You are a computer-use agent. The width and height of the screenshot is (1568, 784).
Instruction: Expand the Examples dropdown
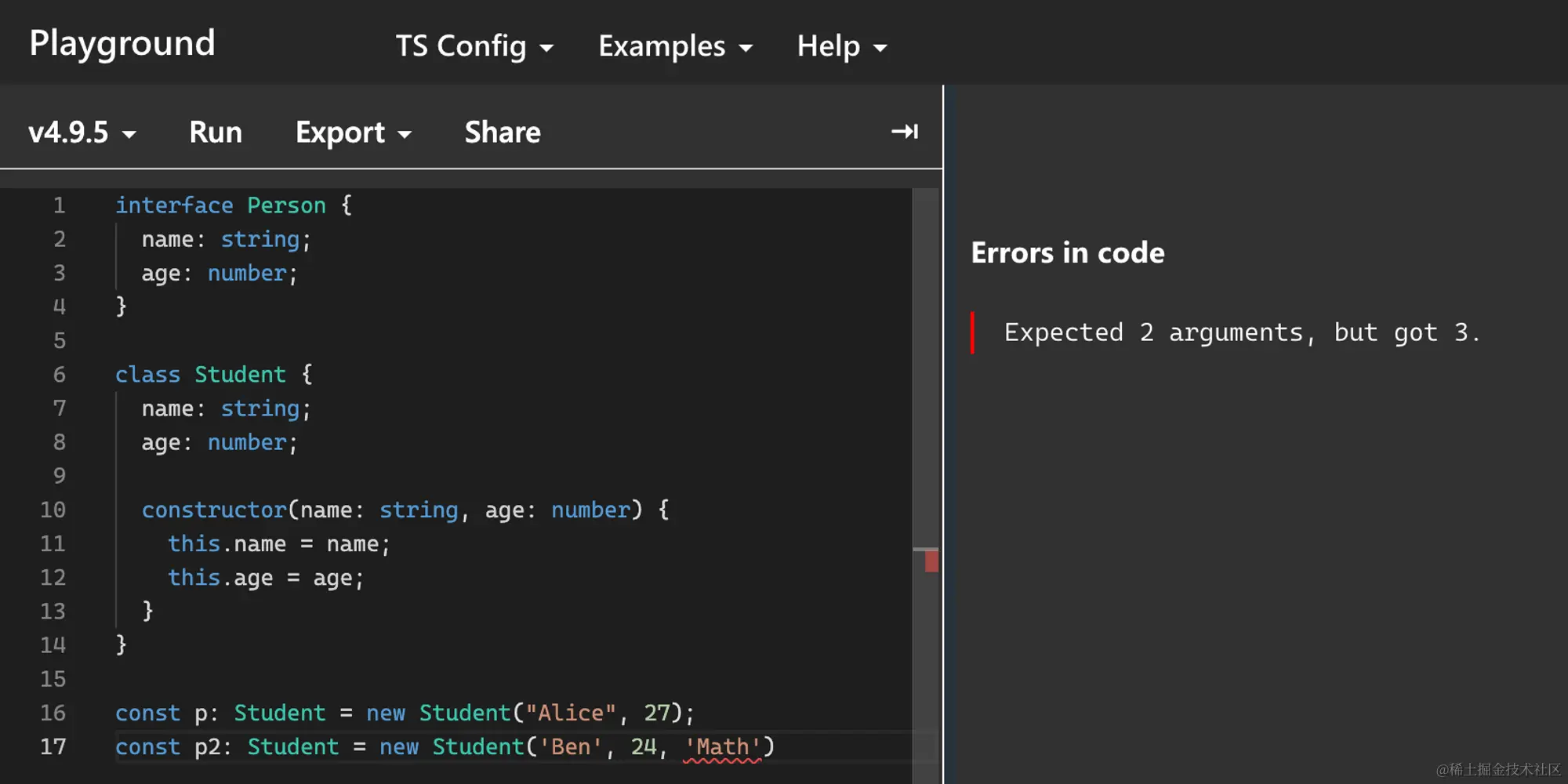(675, 46)
